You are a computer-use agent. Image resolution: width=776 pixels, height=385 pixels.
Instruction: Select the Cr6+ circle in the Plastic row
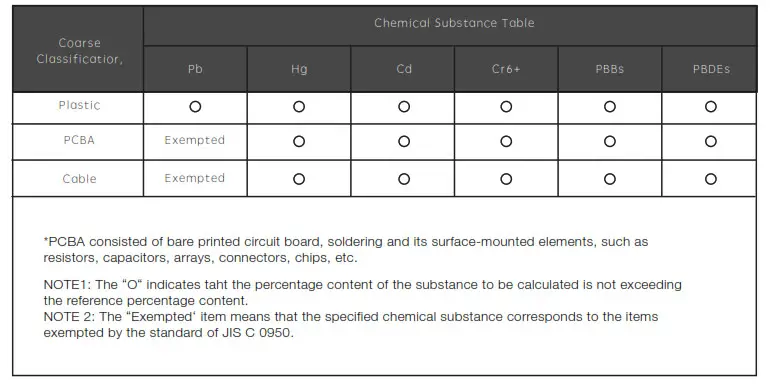[506, 106]
